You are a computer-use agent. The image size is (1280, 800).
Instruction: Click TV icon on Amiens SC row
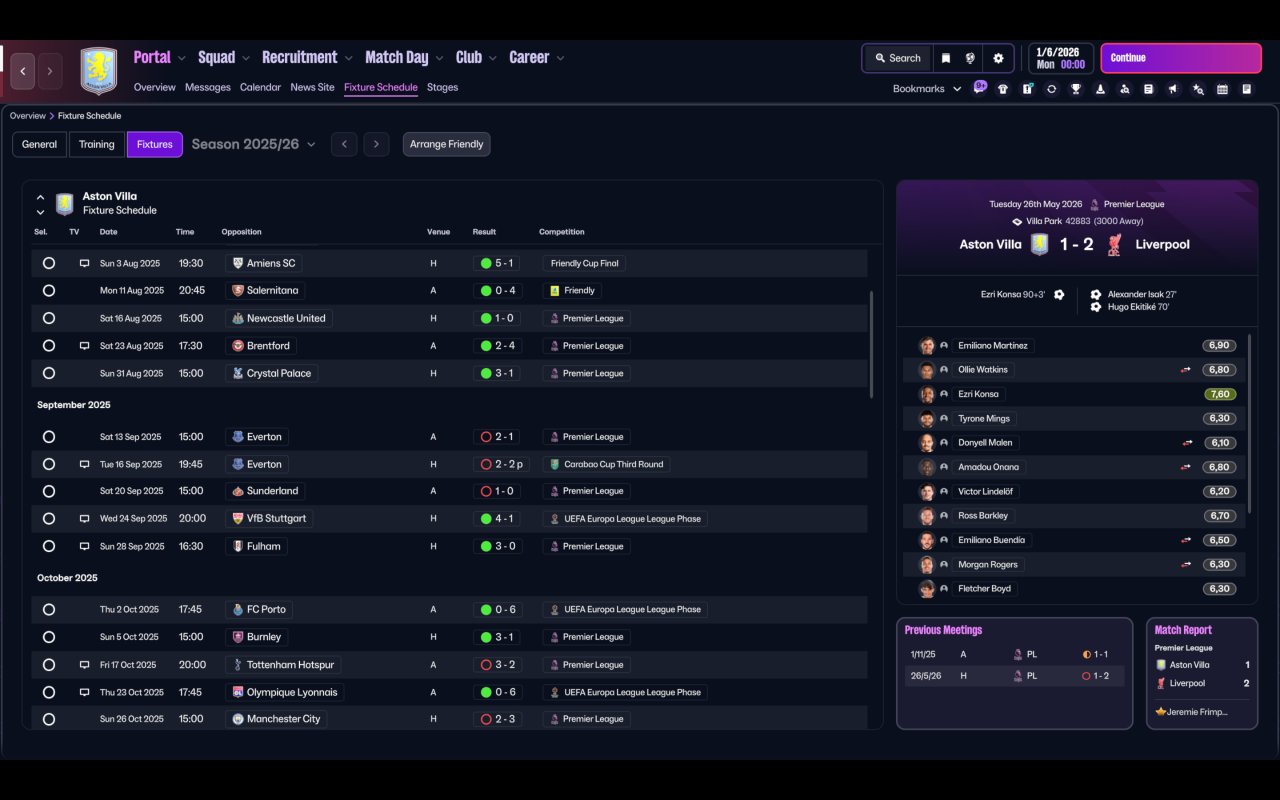pos(85,263)
